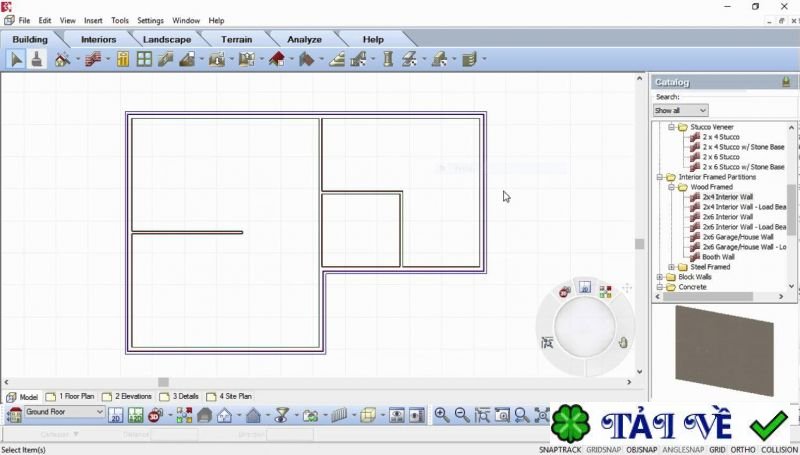
Task: Open the Landscape ribbon tab
Action: point(167,39)
